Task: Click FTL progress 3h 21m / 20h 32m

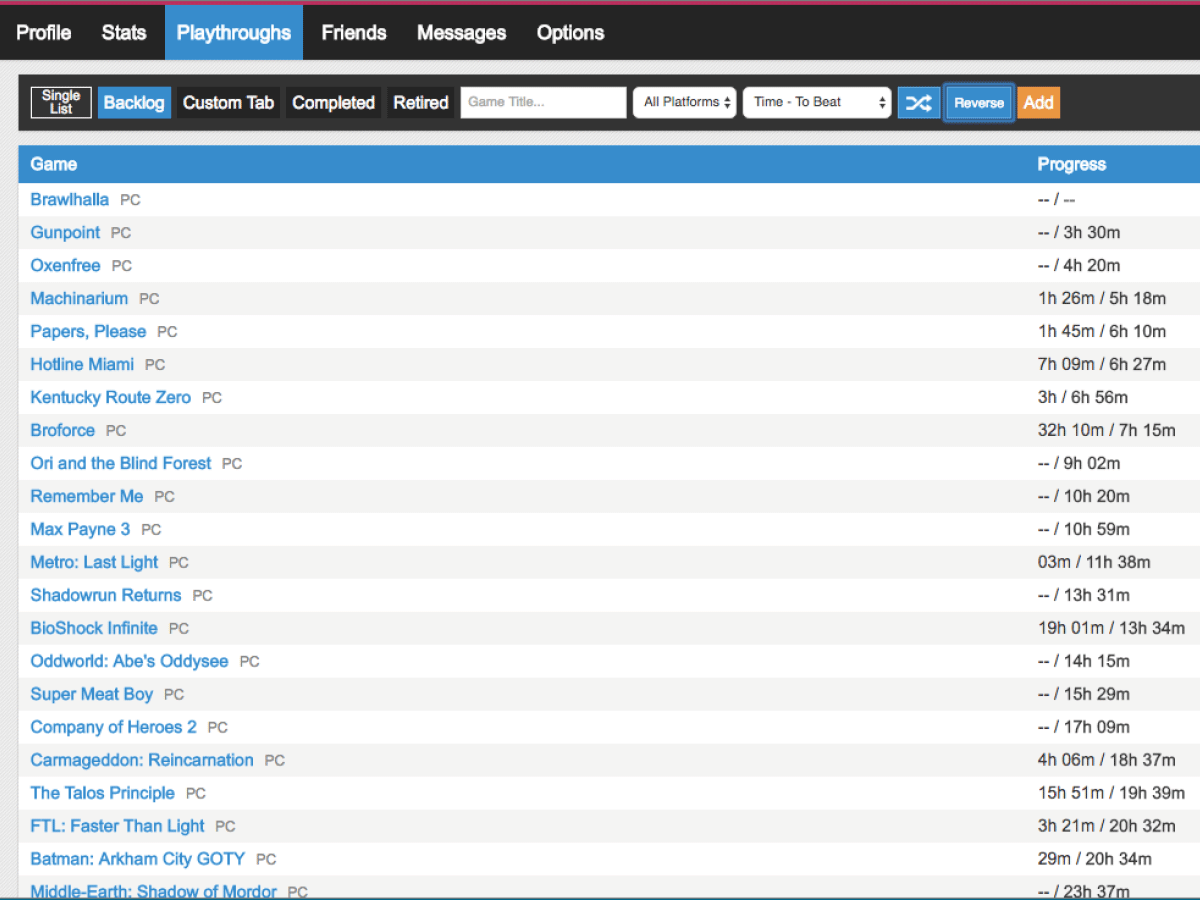Action: (1107, 826)
